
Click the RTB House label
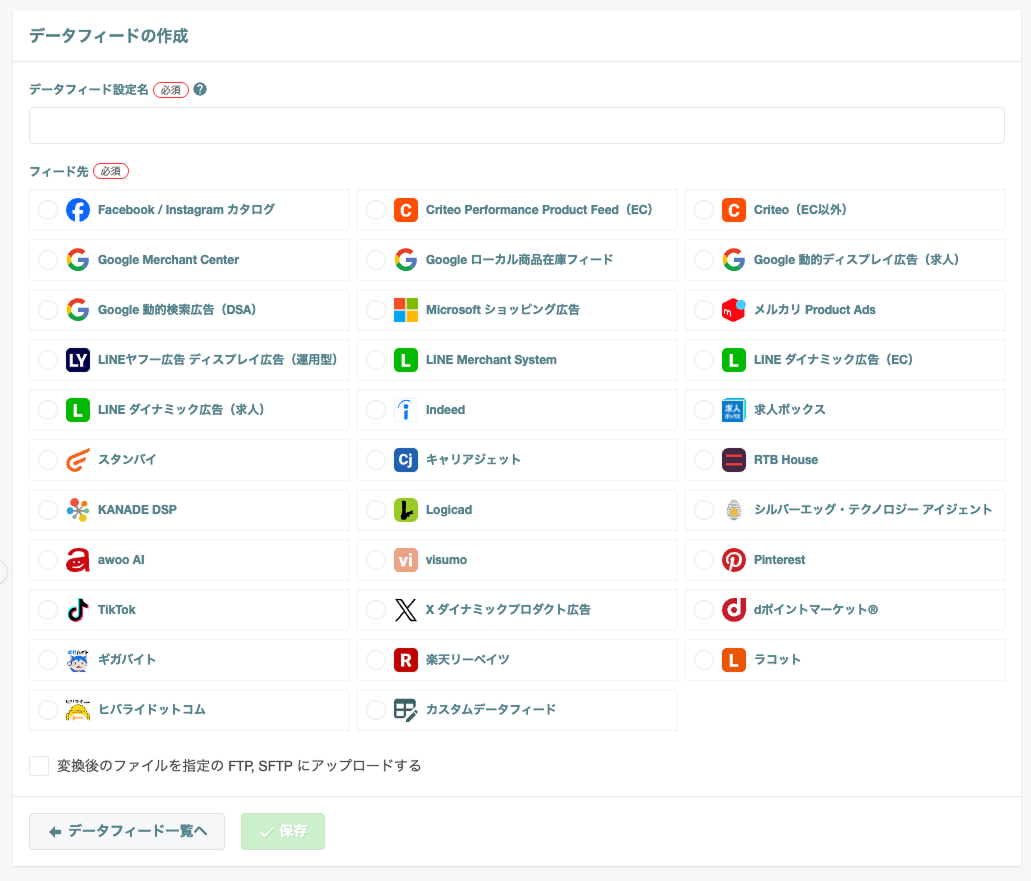[x=786, y=460]
